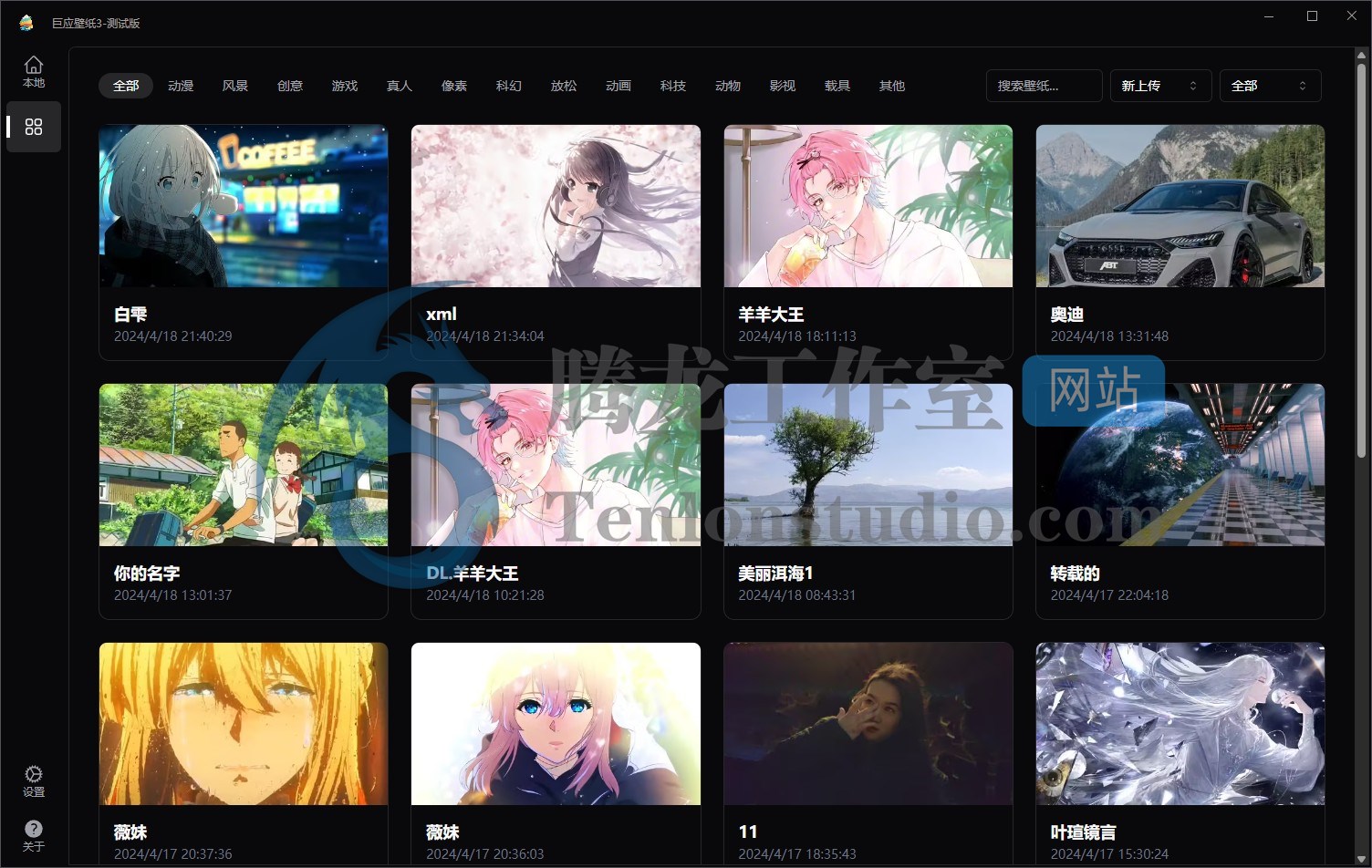Click the 白零 title text

(130, 315)
